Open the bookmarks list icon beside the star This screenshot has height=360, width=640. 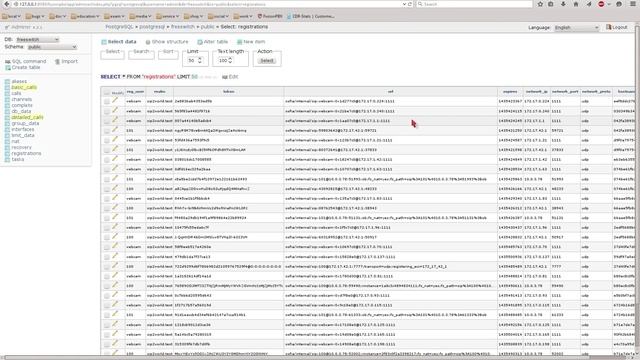click(551, 4)
